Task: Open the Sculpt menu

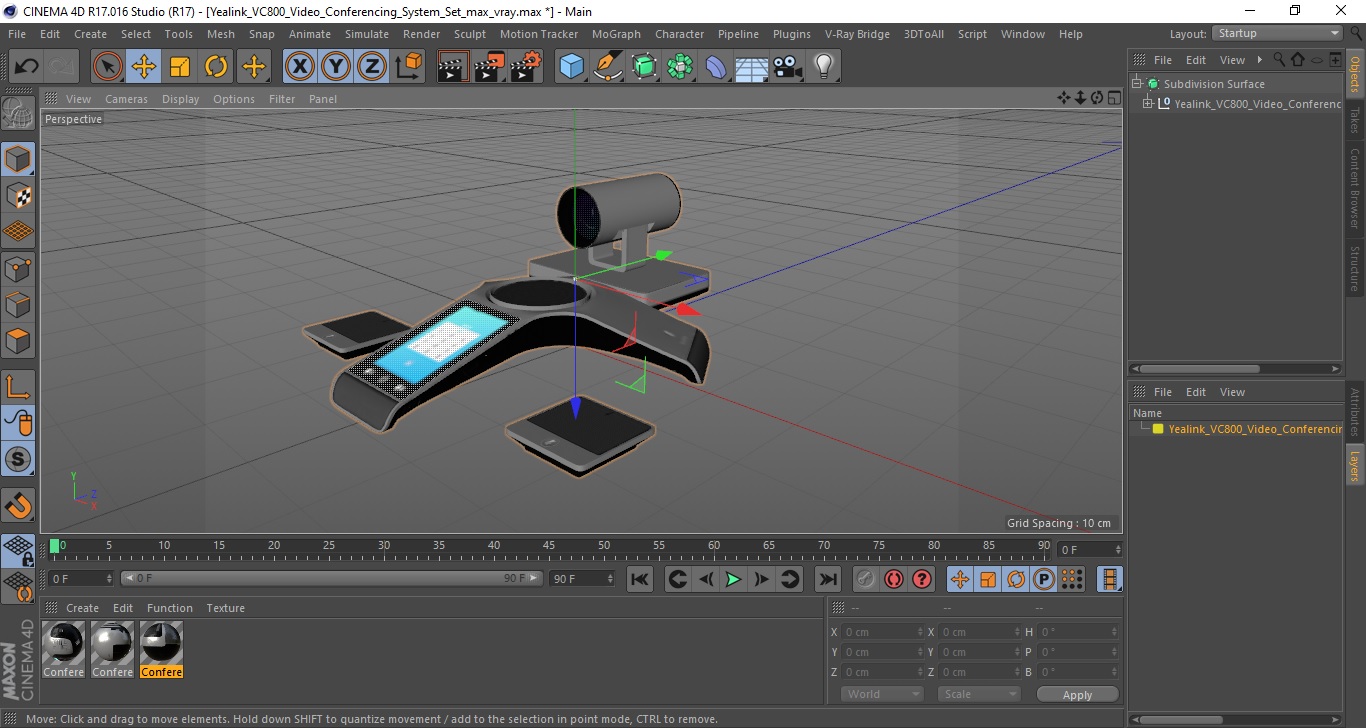Action: 470,34
